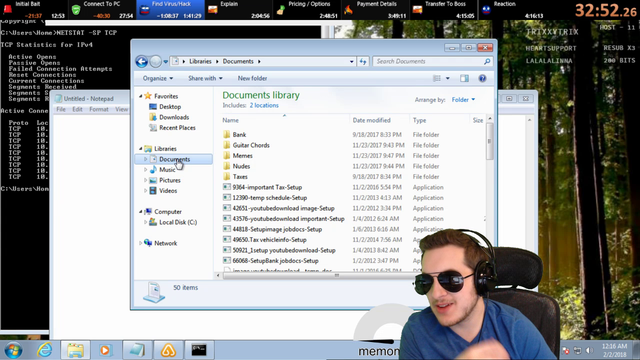
Task: Expand the Documents library node
Action: [146, 159]
